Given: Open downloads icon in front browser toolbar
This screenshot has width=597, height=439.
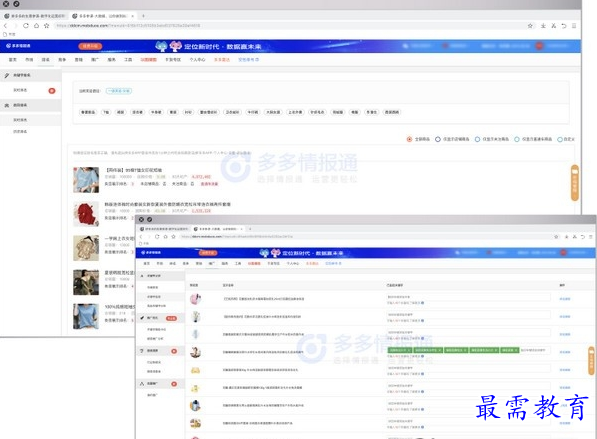Looking at the screenshot, I should coord(567,236).
